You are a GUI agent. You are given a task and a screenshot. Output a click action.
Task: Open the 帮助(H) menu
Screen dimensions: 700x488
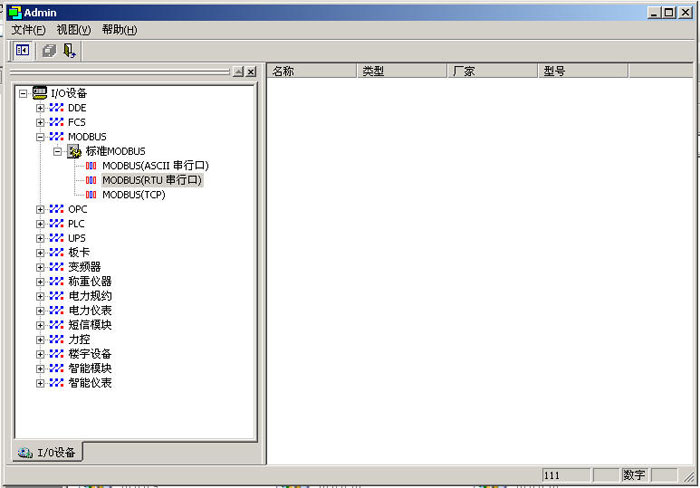119,30
